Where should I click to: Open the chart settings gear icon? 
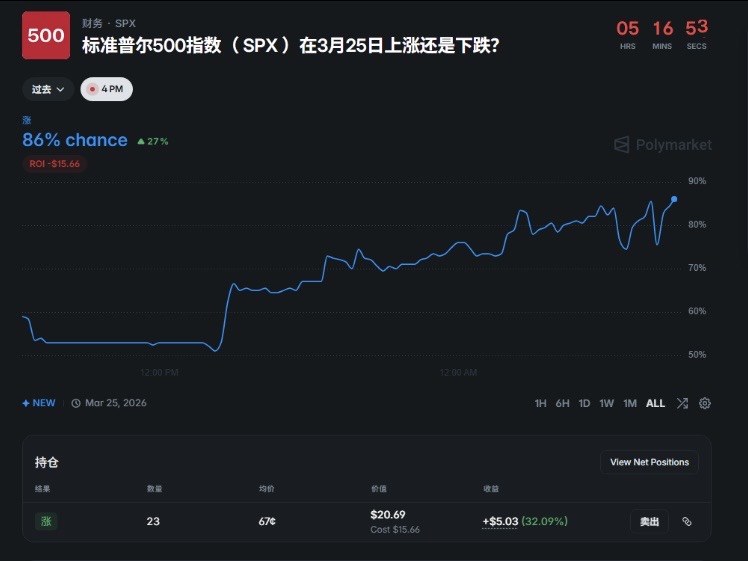705,403
